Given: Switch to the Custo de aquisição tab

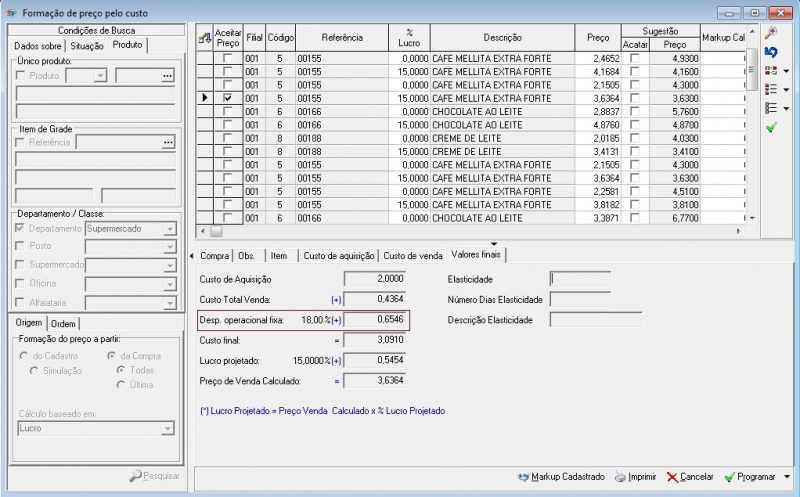Looking at the screenshot, I should [338, 255].
